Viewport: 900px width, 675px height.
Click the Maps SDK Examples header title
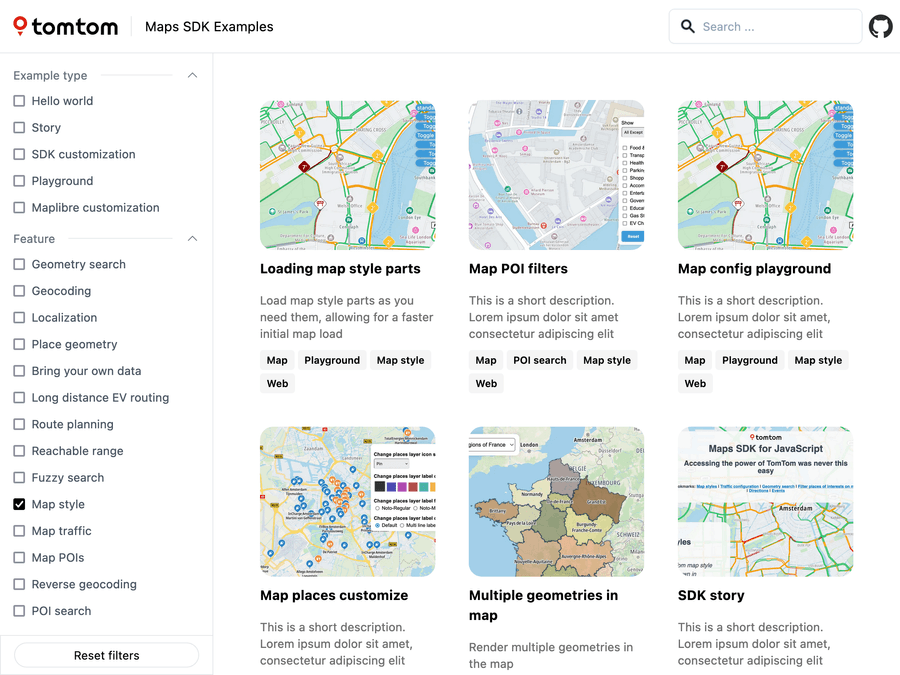pyautogui.click(x=209, y=26)
